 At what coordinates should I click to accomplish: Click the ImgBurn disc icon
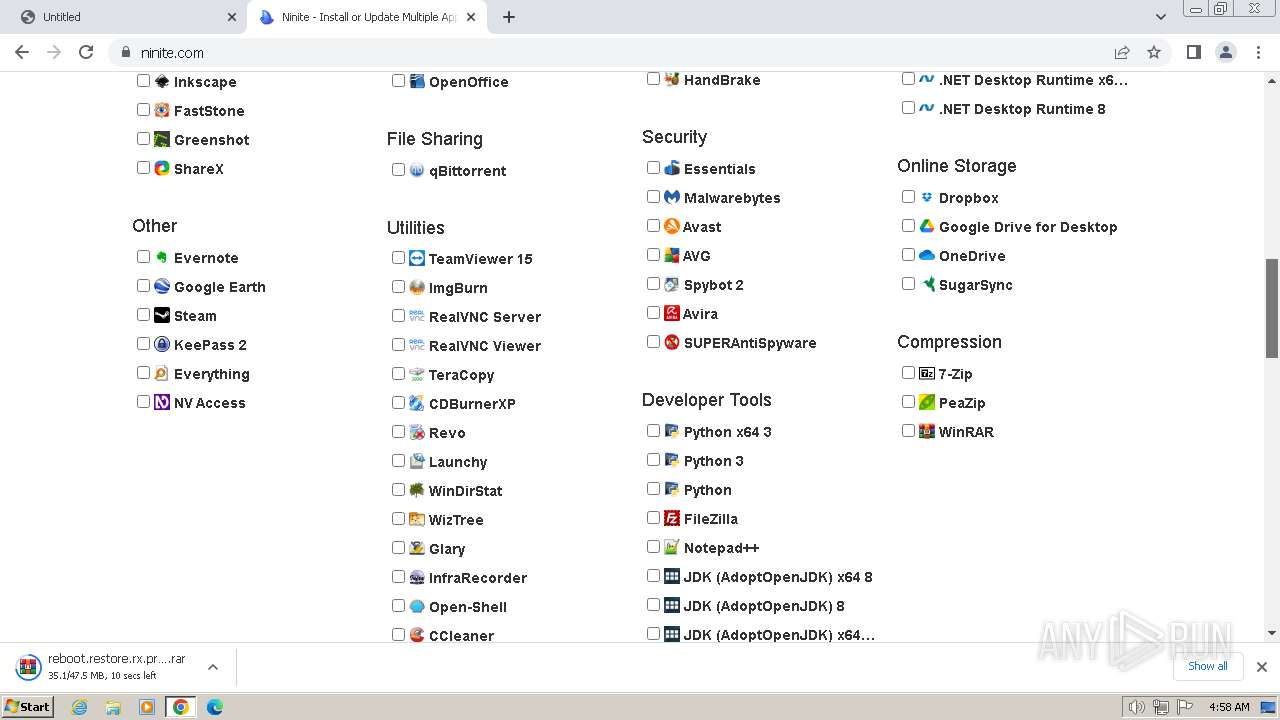[417, 287]
